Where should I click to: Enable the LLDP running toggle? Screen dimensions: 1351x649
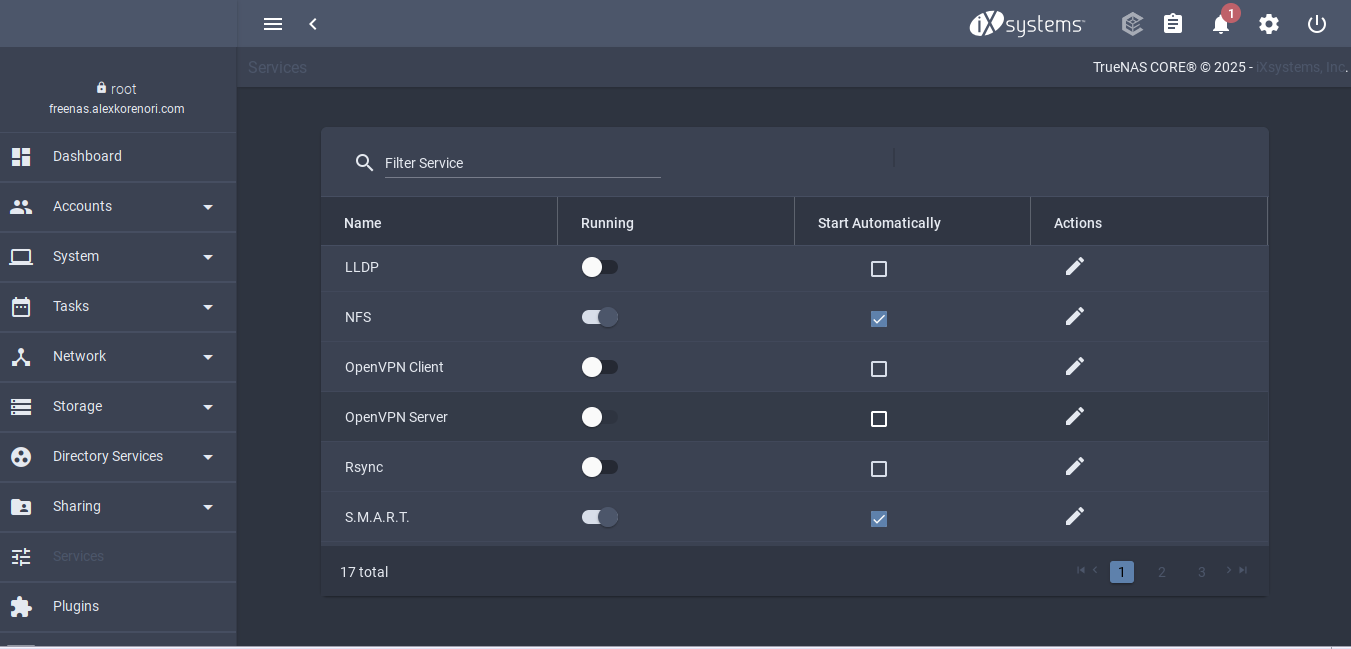tap(600, 267)
